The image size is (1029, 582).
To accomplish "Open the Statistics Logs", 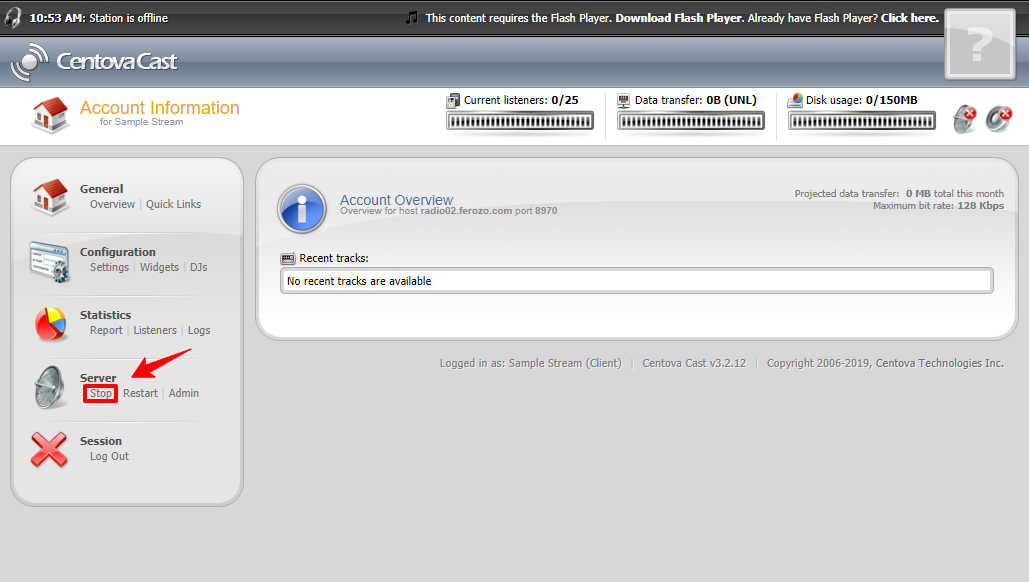I will (199, 330).
